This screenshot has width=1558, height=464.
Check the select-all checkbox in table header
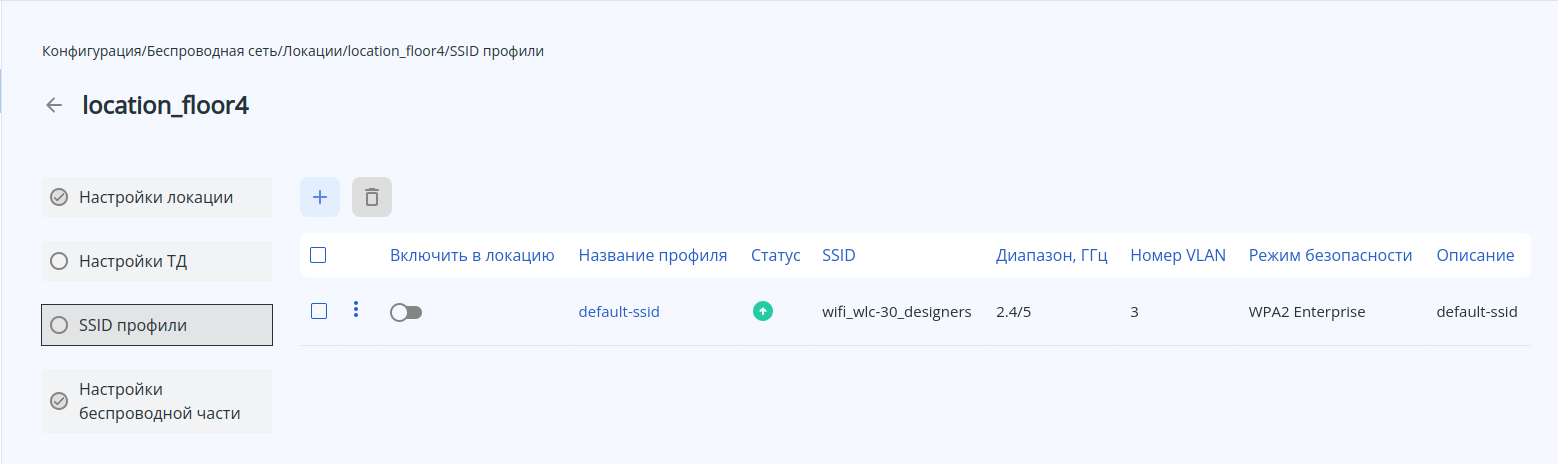point(318,255)
